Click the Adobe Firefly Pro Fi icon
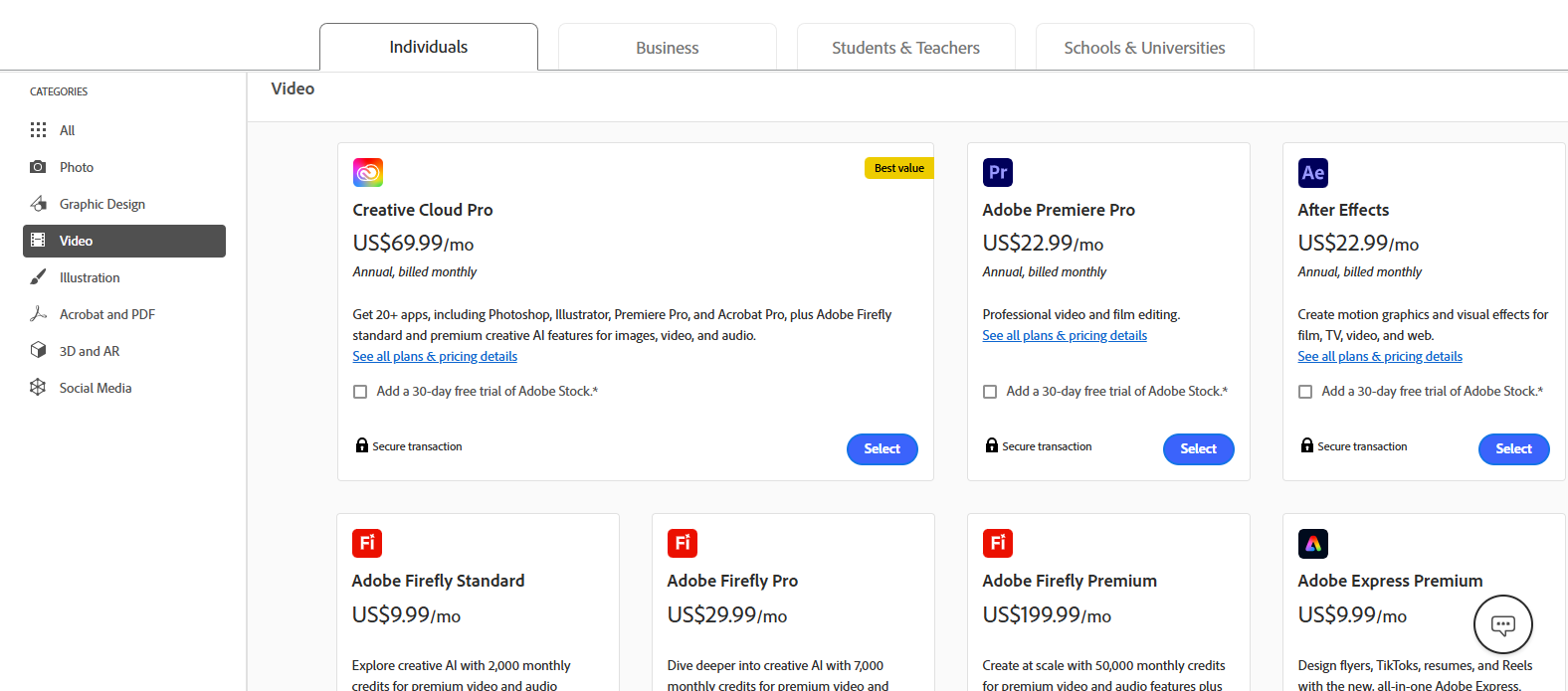Viewport: 1568px width, 691px height. [683, 544]
